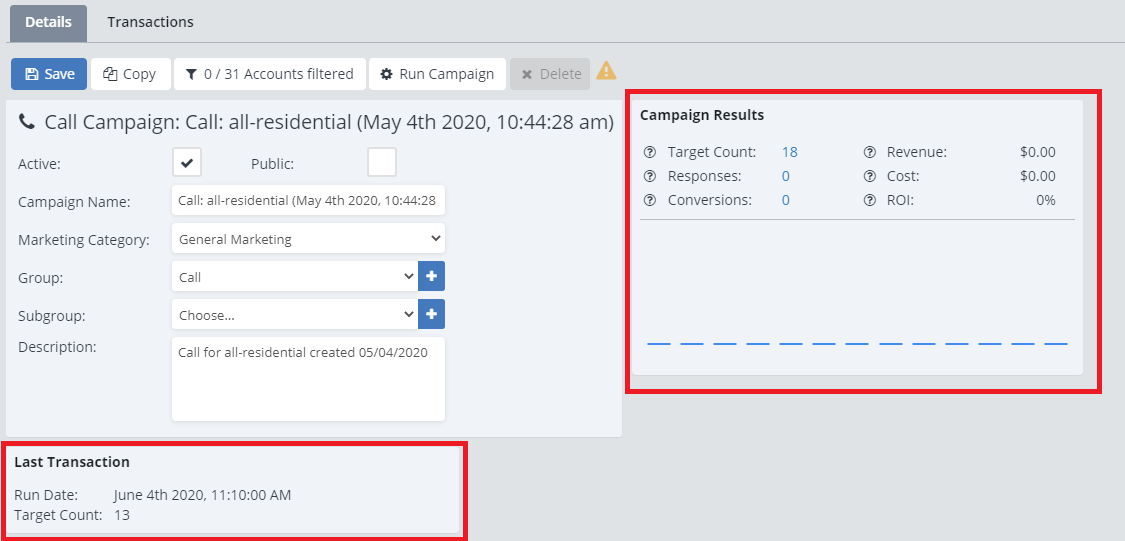
Task: Open the Accounts filtered button
Action: click(269, 74)
